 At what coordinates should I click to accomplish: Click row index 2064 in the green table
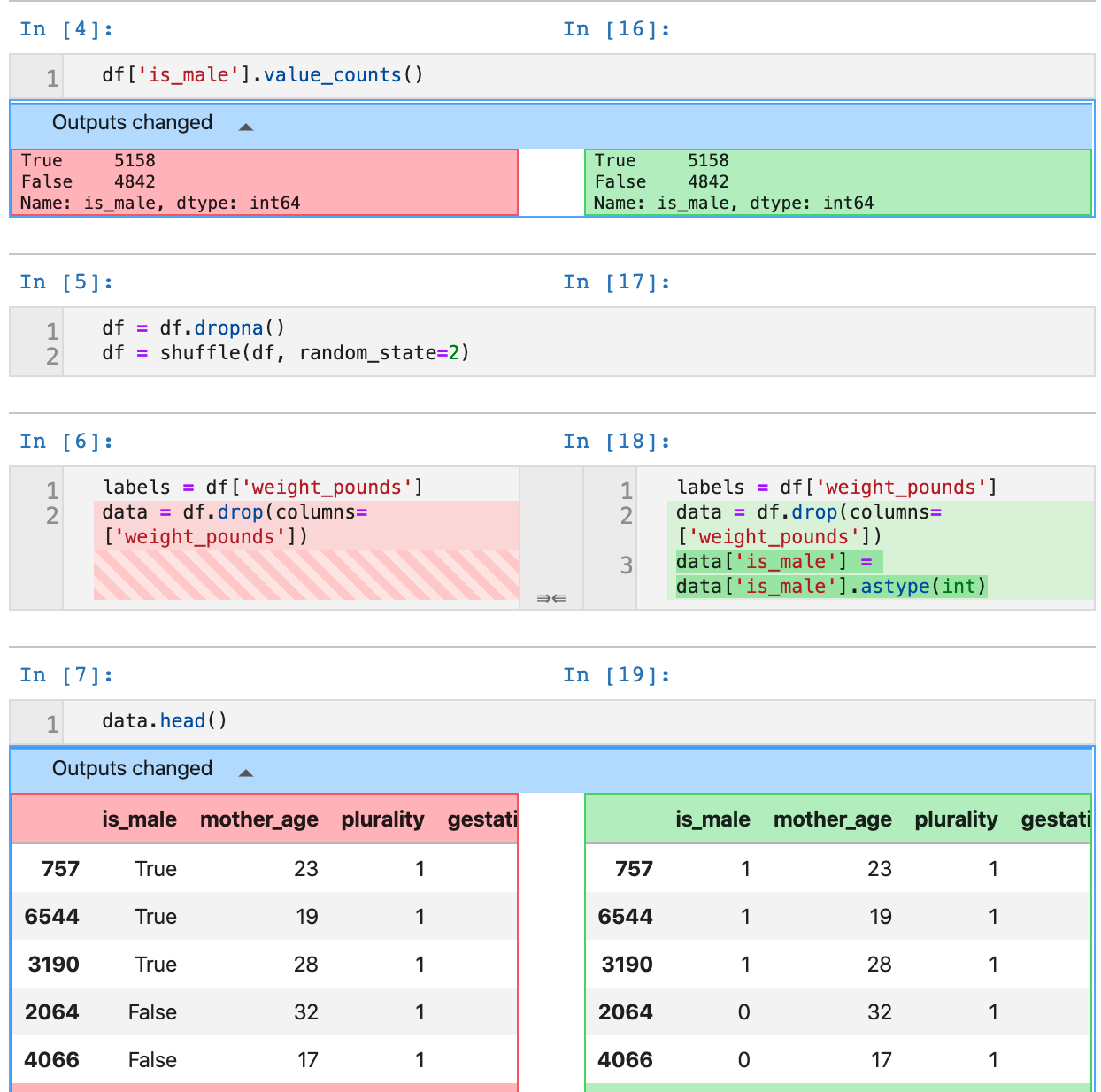coord(625,1012)
